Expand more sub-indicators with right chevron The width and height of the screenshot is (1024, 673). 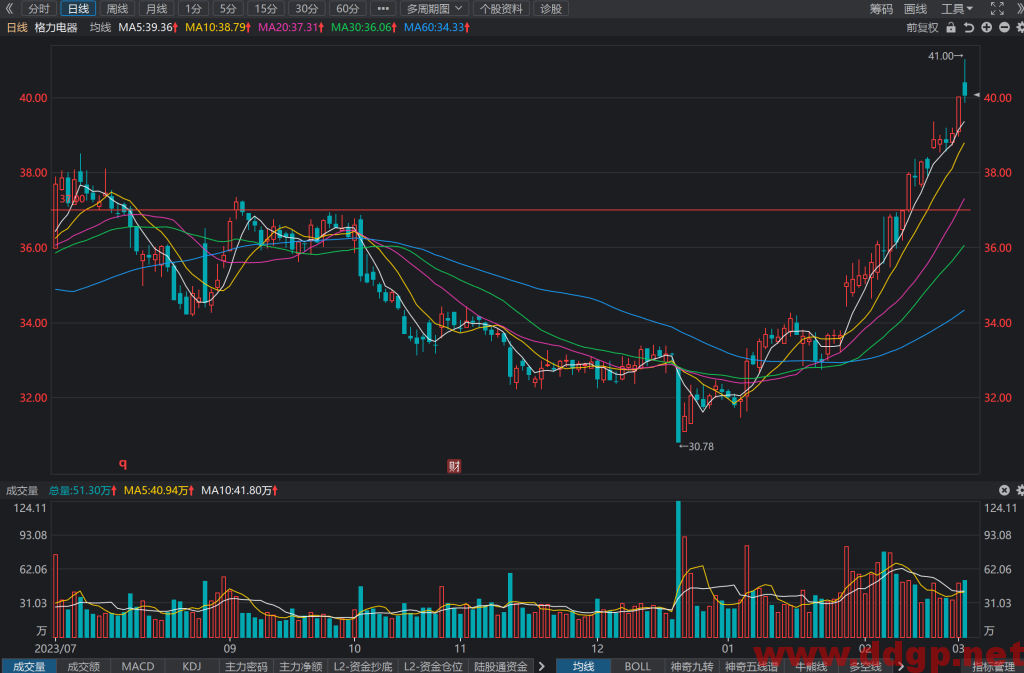coord(541,666)
